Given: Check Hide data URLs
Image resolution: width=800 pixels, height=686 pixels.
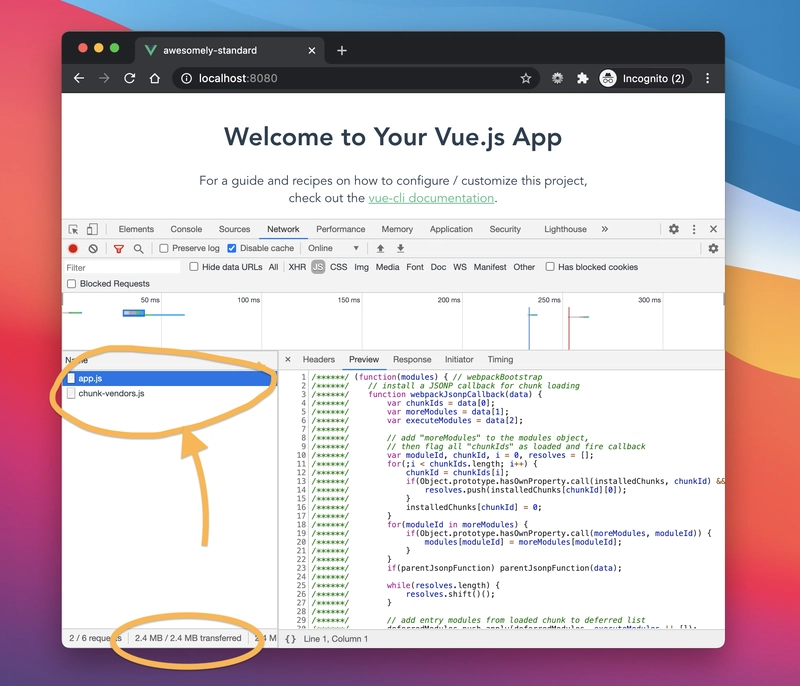Looking at the screenshot, I should (x=194, y=267).
